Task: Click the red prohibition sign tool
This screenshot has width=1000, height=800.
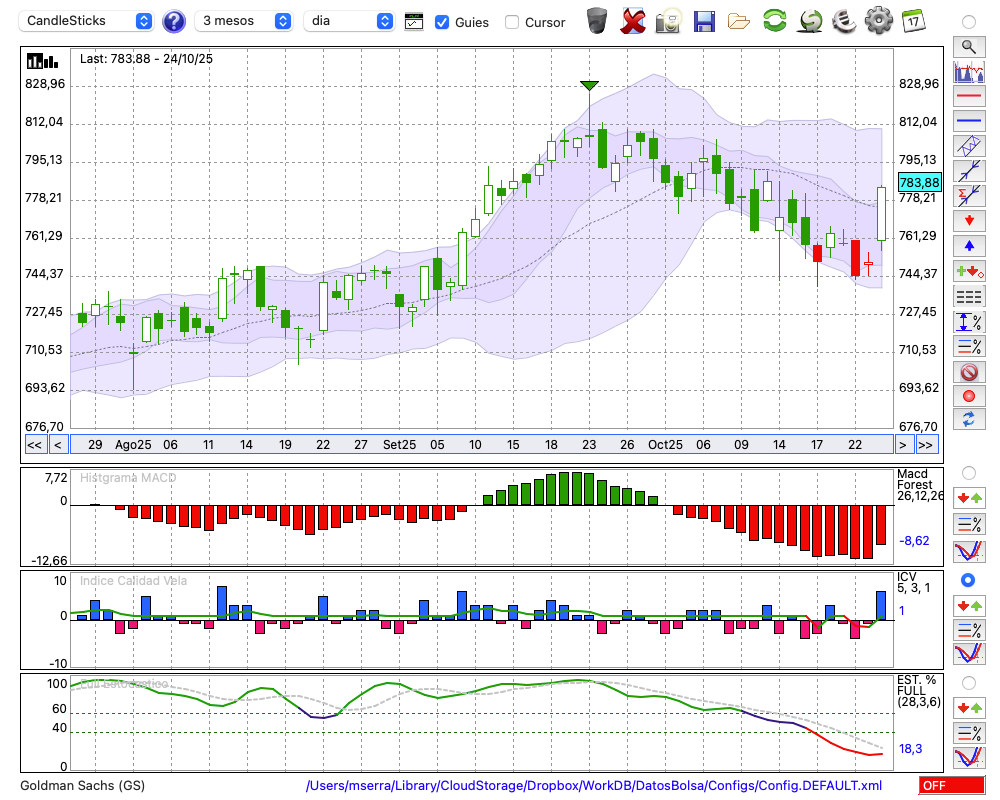Action: [968, 372]
